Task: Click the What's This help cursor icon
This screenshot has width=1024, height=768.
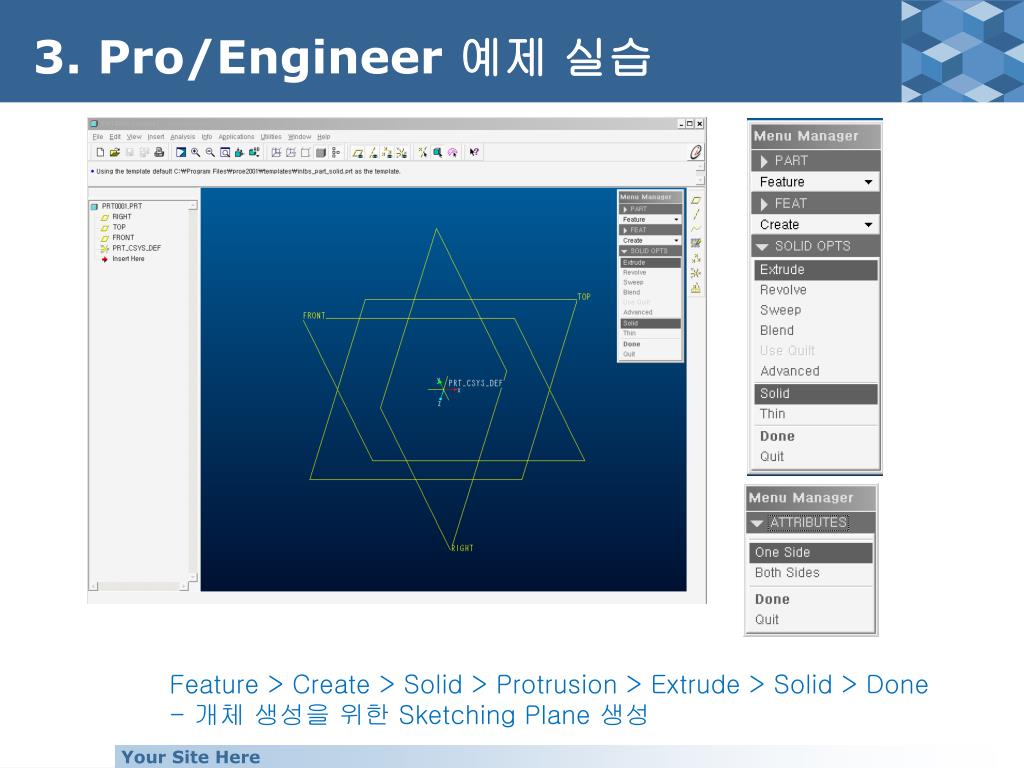Action: tap(474, 152)
